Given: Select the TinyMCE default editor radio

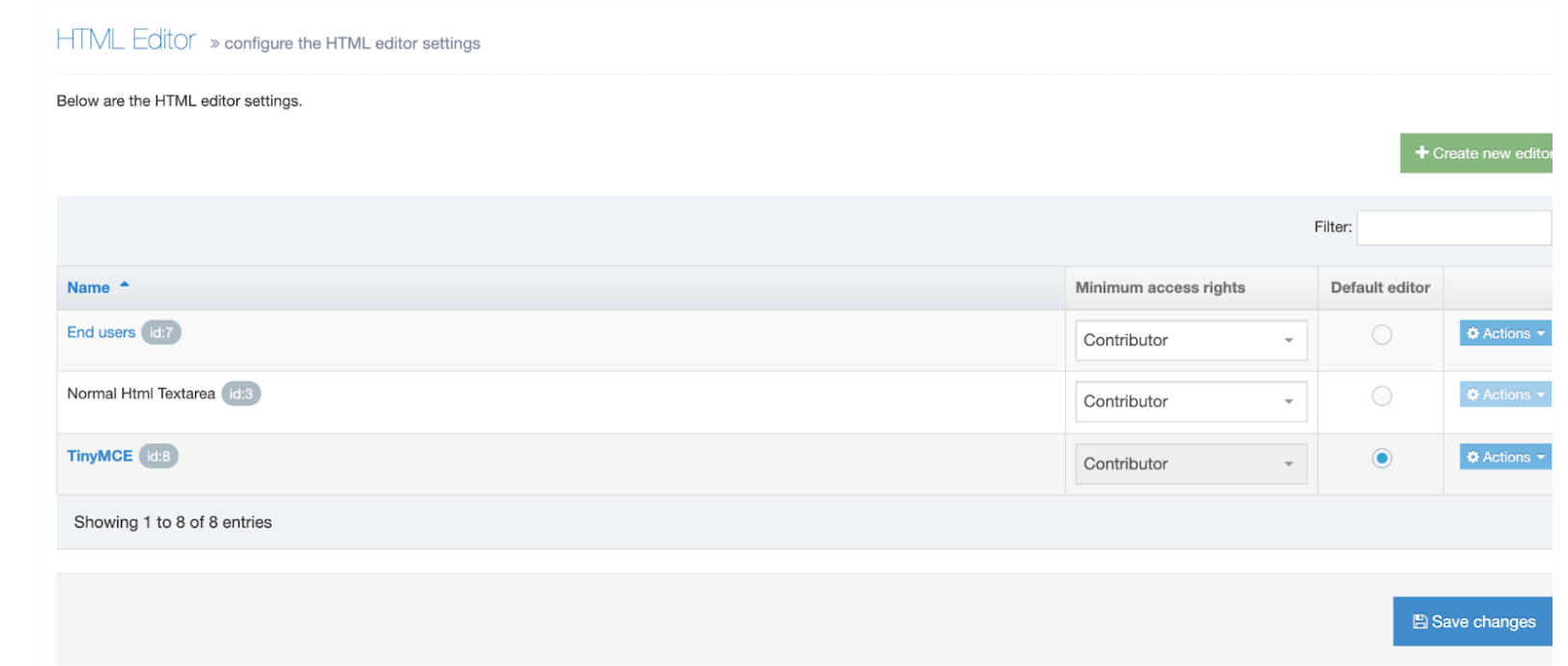Looking at the screenshot, I should [x=1382, y=458].
